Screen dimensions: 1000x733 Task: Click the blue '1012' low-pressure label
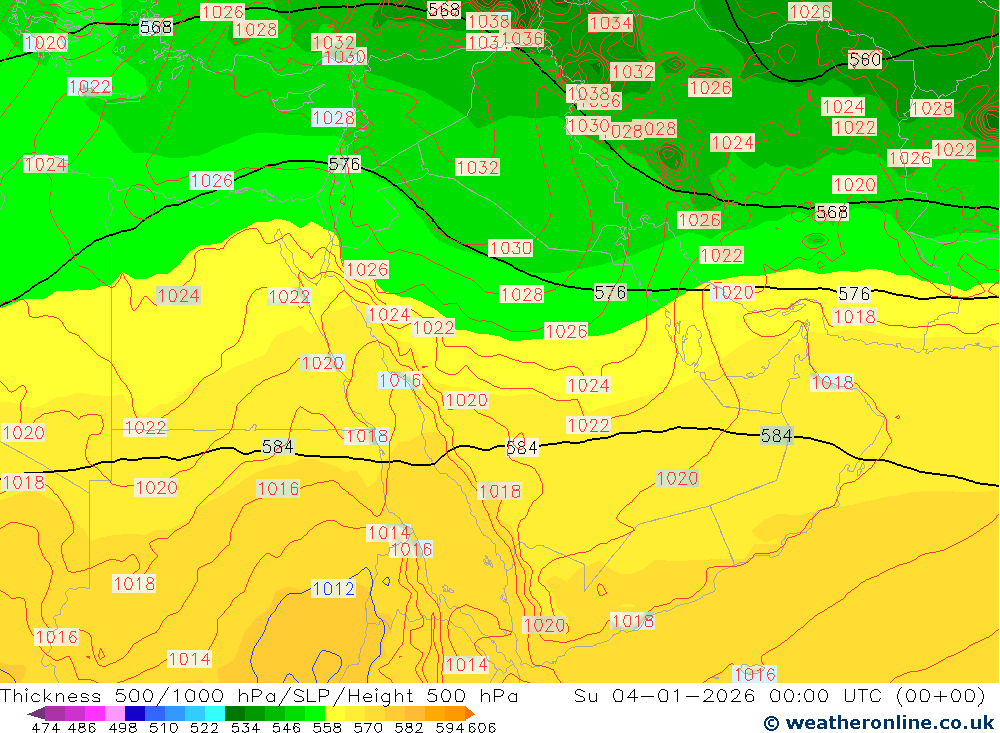point(333,588)
